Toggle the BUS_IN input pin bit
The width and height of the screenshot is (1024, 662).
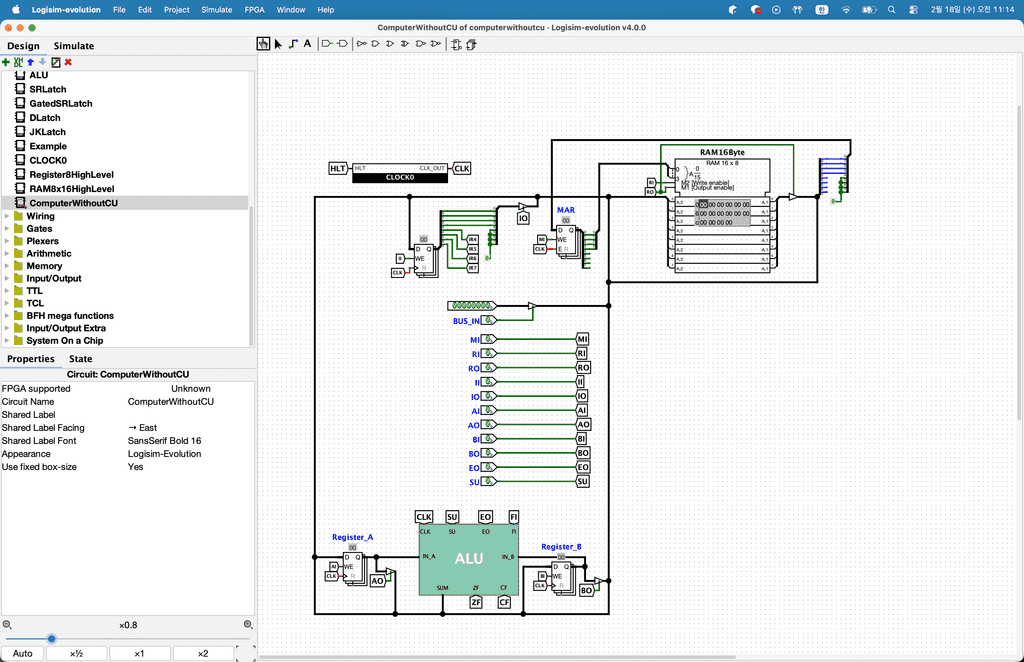tap(489, 321)
